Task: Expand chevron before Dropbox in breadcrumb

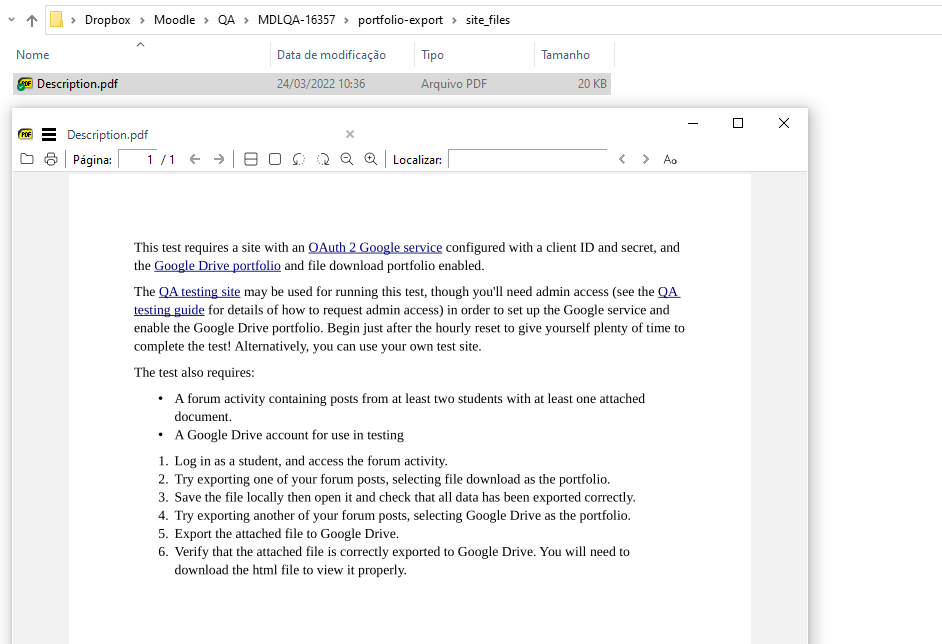Action: pos(73,20)
